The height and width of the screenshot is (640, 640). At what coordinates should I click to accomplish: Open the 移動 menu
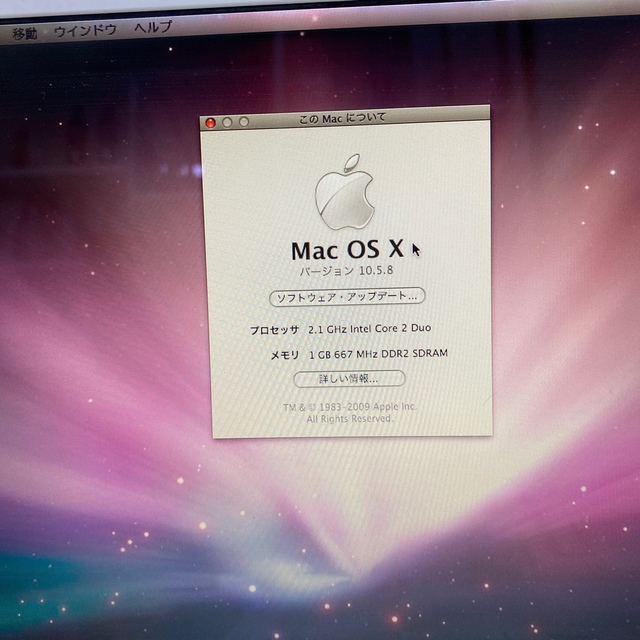pyautogui.click(x=24, y=33)
